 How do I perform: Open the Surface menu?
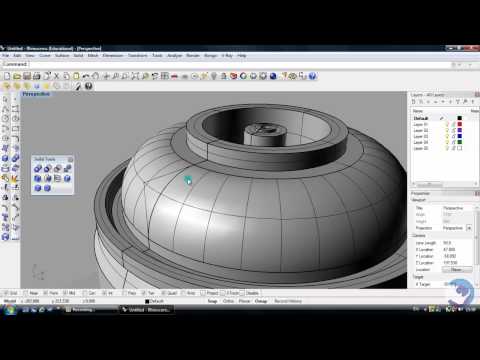coord(62,55)
